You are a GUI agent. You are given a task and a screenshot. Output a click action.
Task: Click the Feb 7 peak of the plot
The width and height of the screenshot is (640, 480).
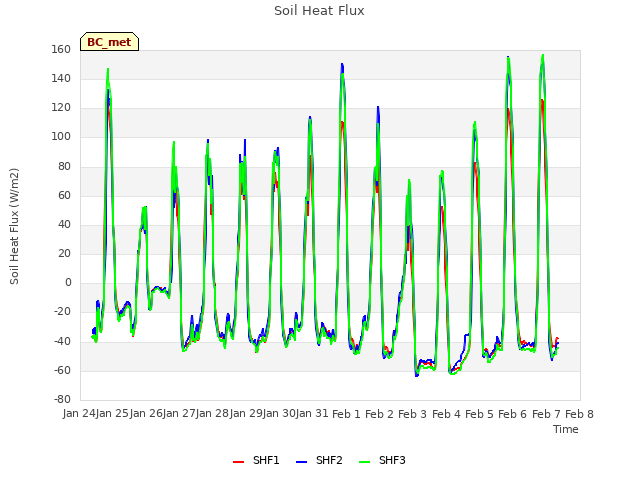coord(542,55)
